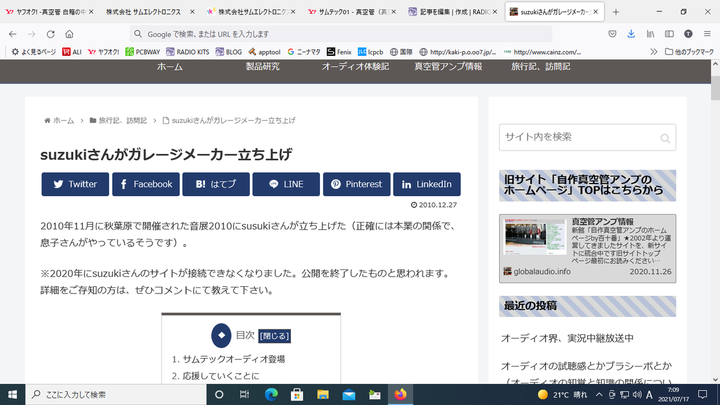Open the Firefox library icon
Image resolution: width=720 pixels, height=405 pixels.
point(650,34)
